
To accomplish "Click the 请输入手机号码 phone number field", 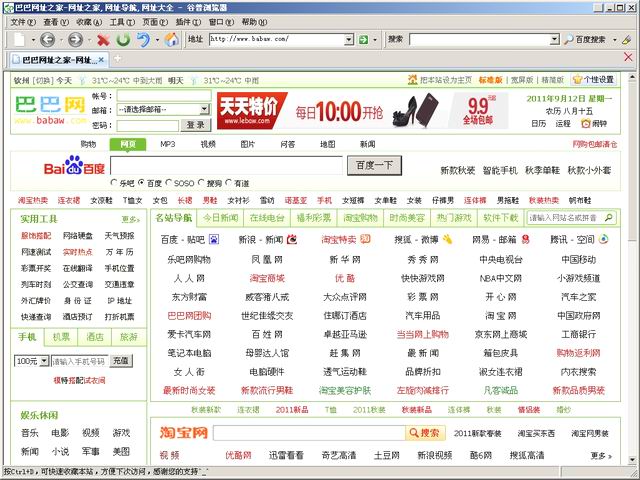I will [80, 361].
